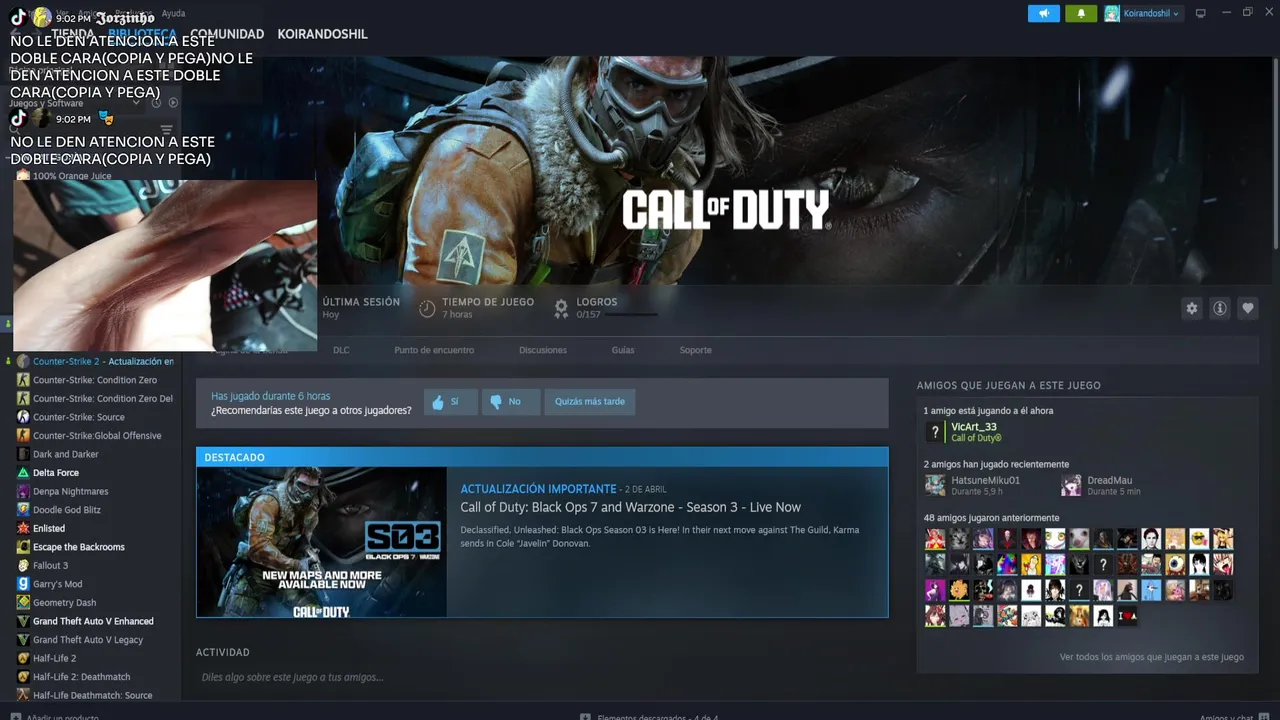Click the Enlisted red star icon
Viewport: 1280px width, 720px height.
23,529
